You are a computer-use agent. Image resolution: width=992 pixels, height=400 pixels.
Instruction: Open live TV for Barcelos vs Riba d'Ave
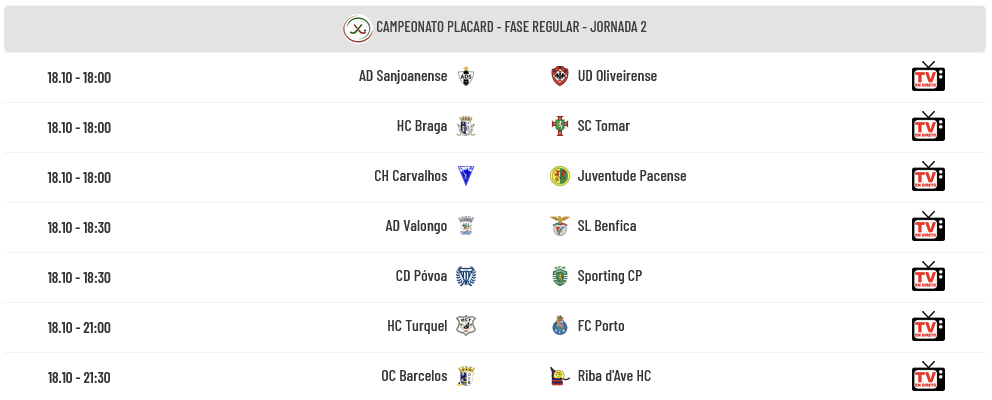point(928,377)
